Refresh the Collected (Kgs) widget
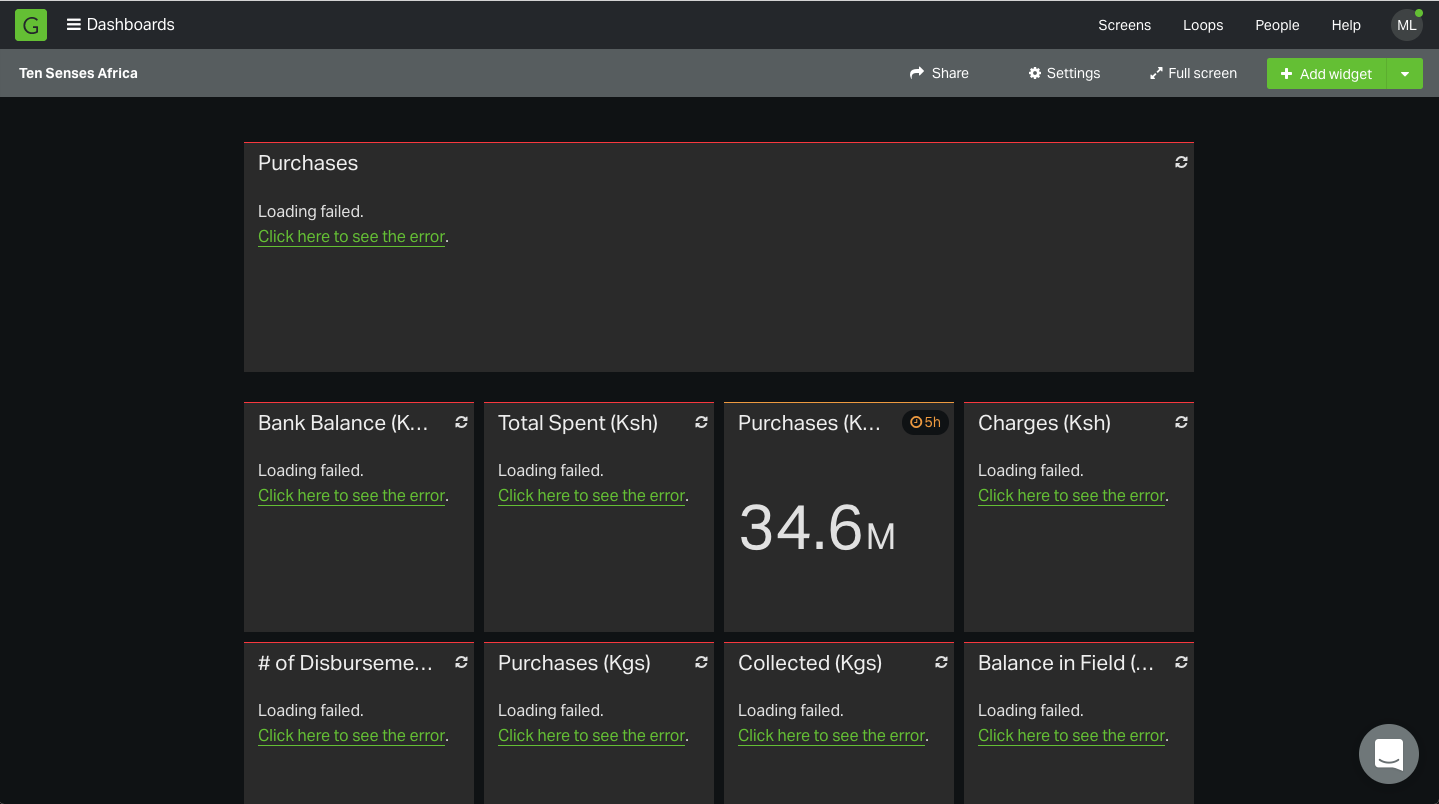Image resolution: width=1439 pixels, height=804 pixels. (941, 662)
